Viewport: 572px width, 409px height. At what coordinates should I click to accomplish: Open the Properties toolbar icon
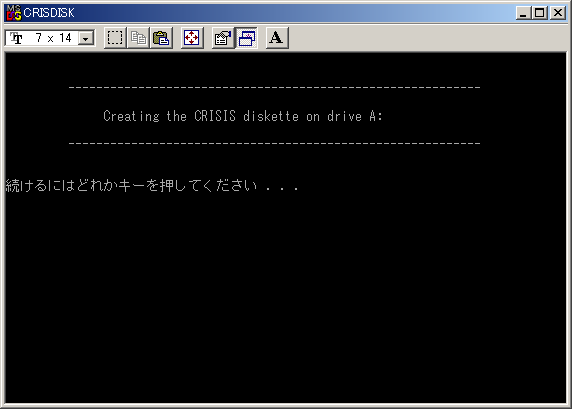[x=223, y=38]
